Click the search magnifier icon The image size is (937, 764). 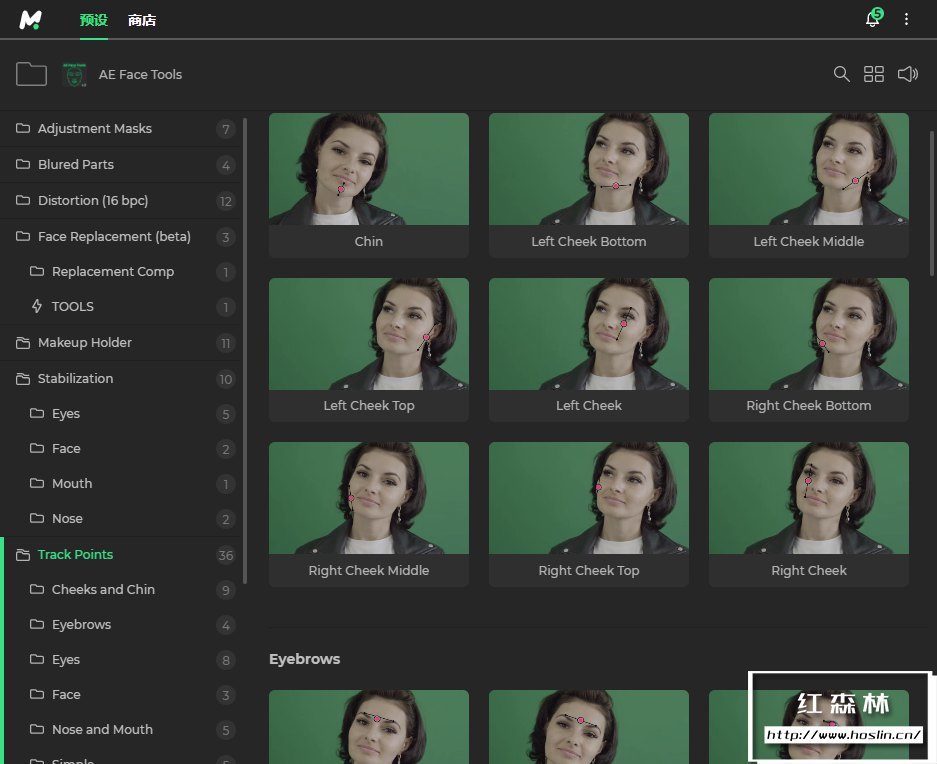pos(842,74)
